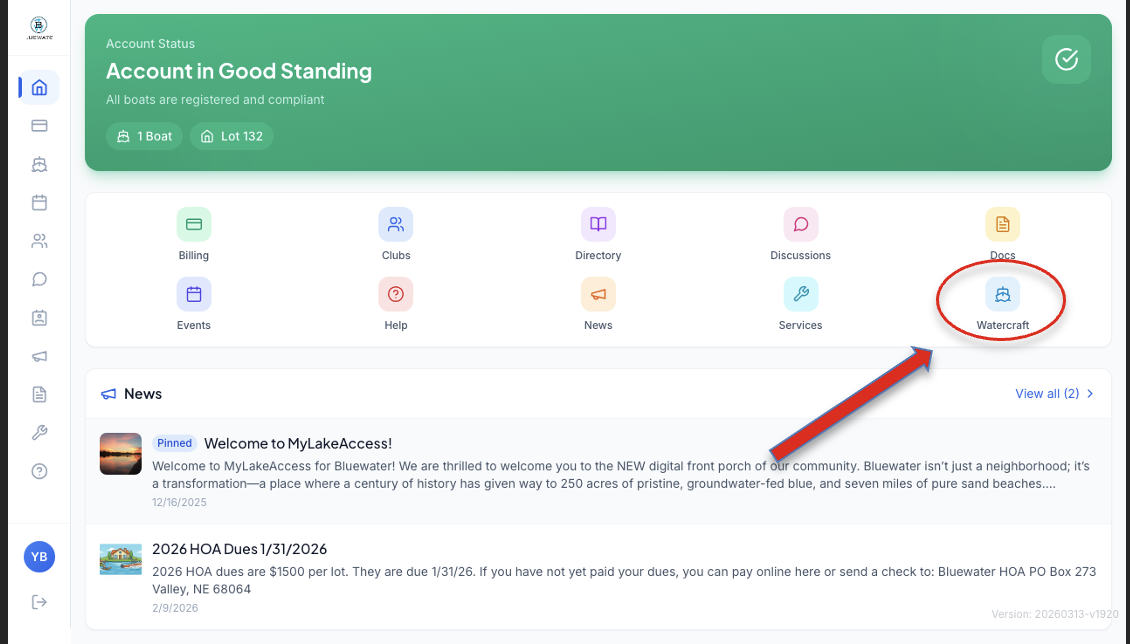Open the sidebar wrench services icon
The height and width of the screenshot is (644, 1130).
[x=39, y=433]
